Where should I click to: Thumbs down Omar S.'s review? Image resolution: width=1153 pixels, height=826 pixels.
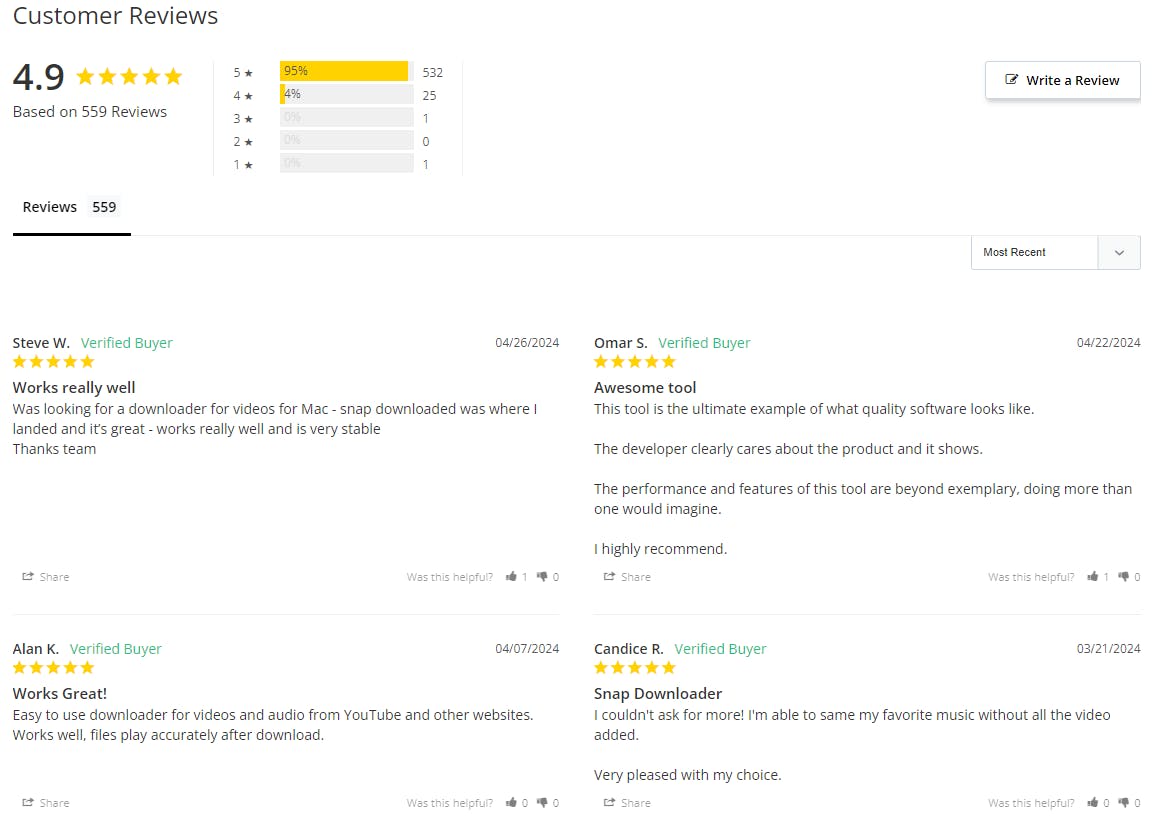[x=1124, y=577]
